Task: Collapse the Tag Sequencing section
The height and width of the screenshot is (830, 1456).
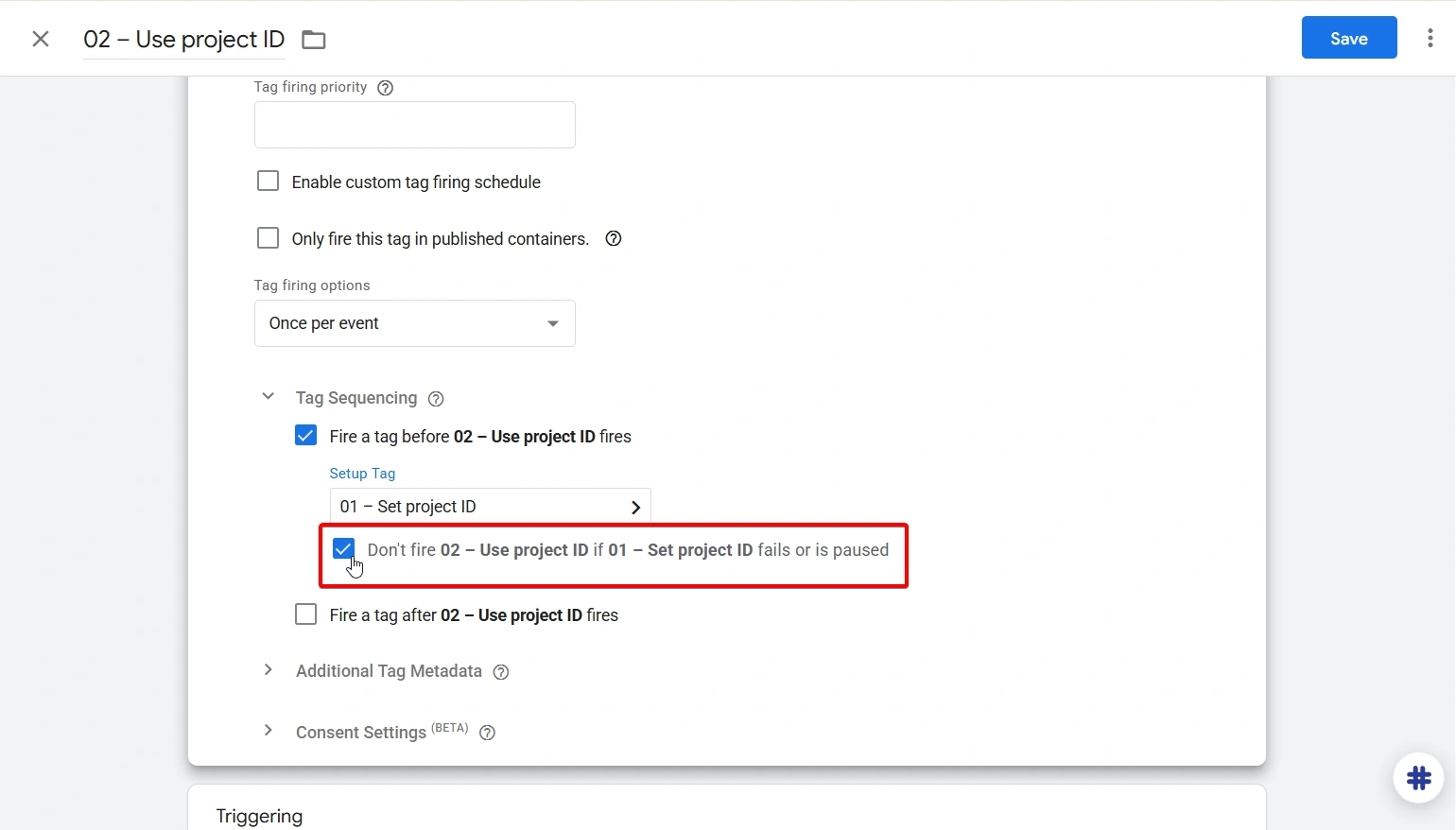Action: (x=269, y=397)
